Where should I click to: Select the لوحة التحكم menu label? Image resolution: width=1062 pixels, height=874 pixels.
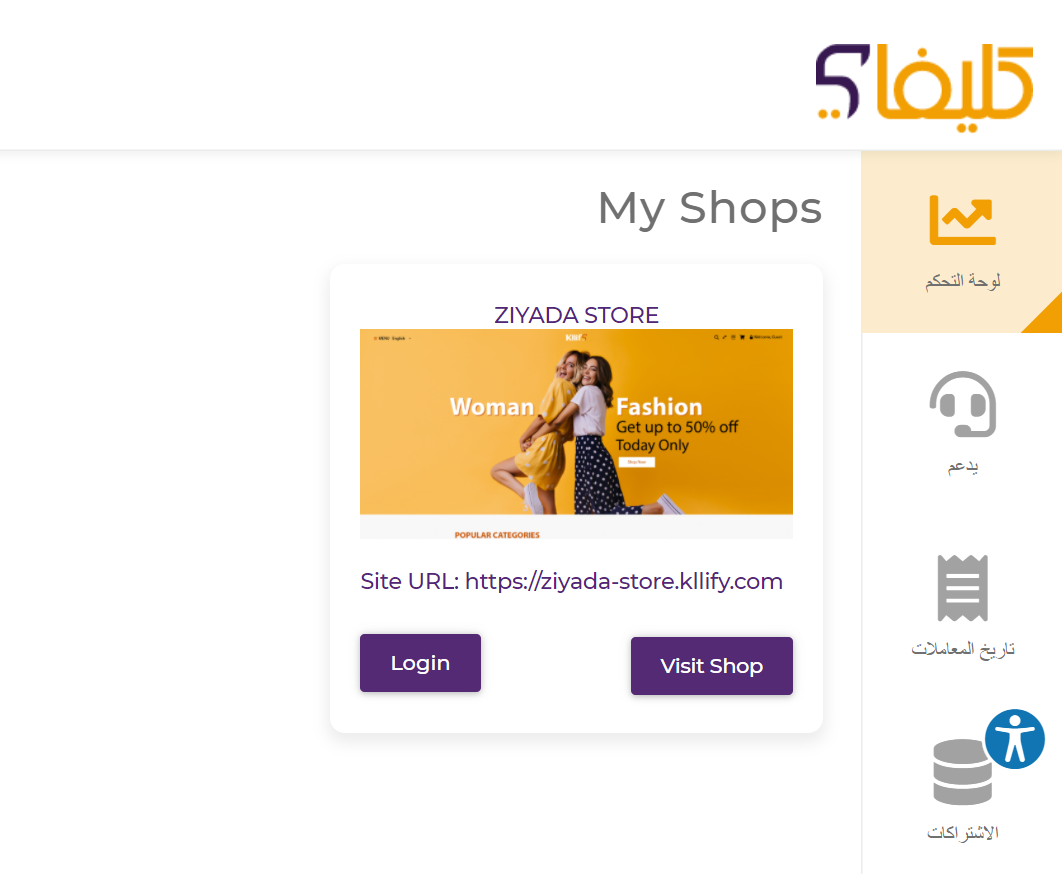(962, 280)
